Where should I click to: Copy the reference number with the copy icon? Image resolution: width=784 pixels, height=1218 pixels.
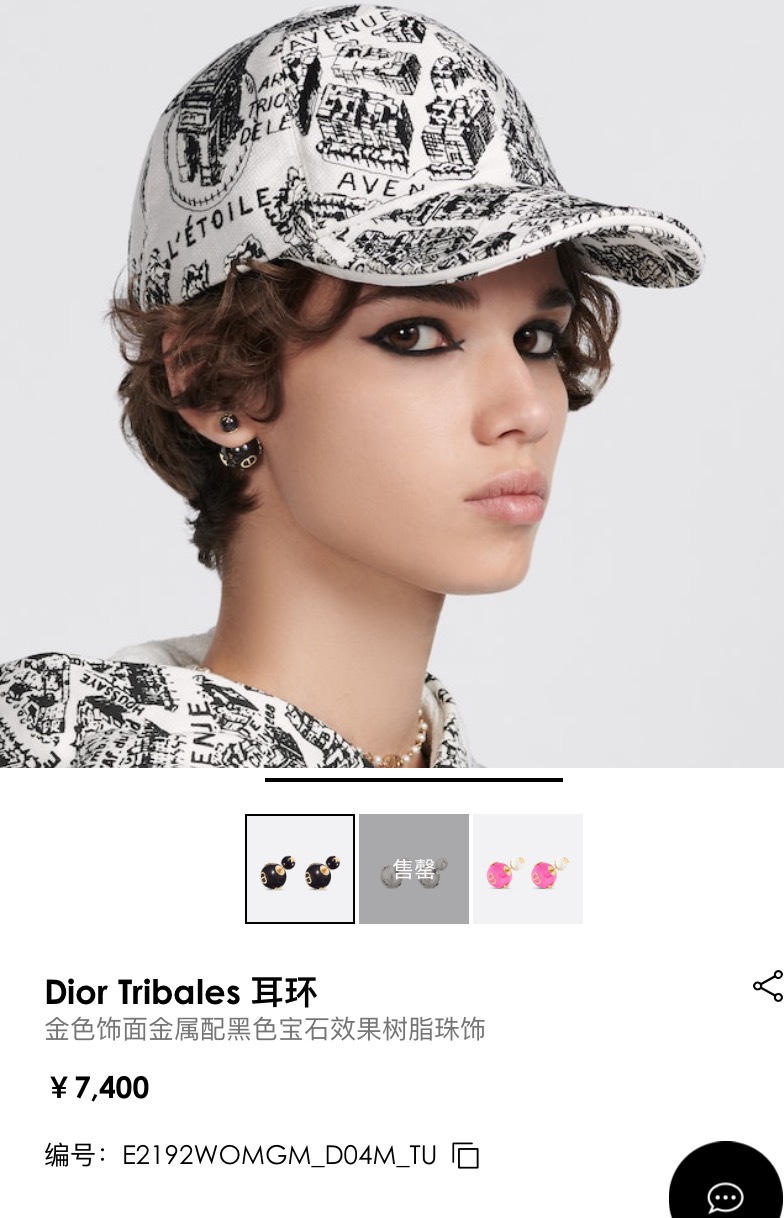pyautogui.click(x=466, y=1156)
